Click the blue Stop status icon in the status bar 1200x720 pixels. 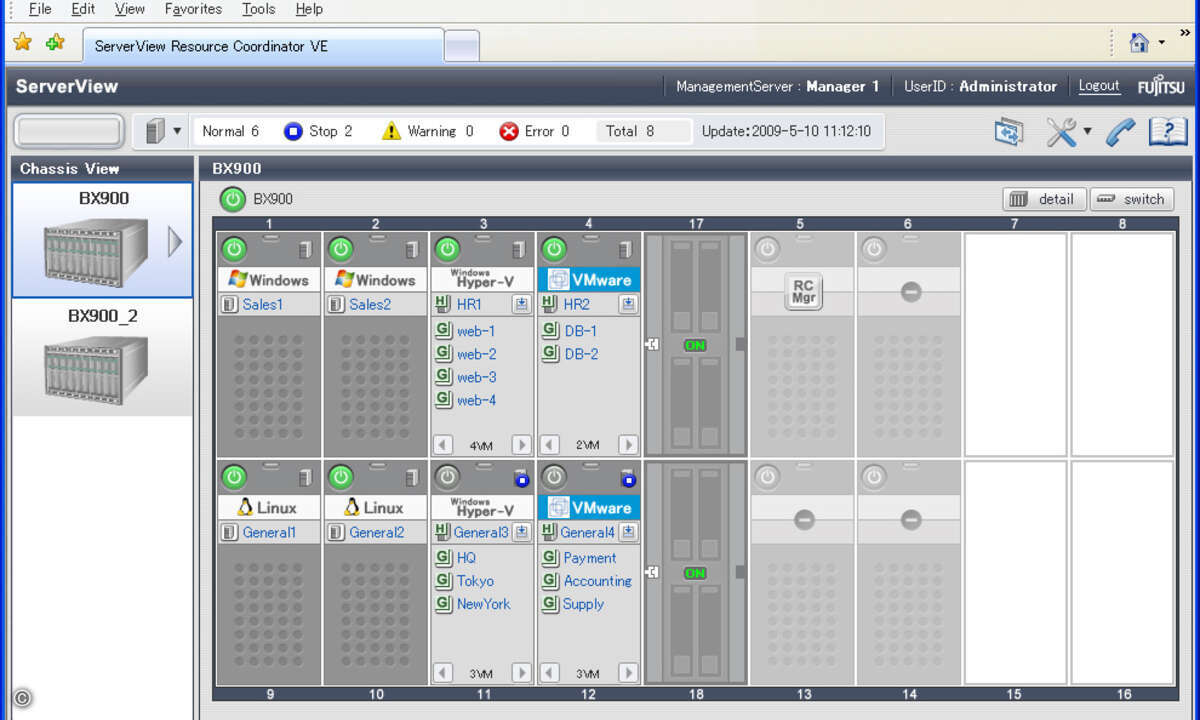[293, 131]
